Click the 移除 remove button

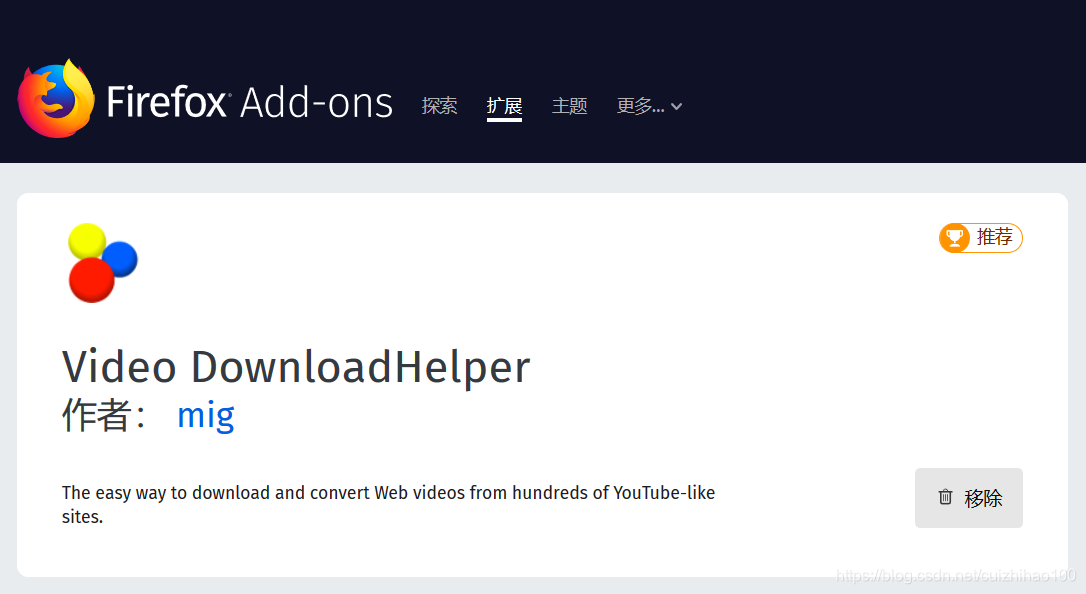(x=968, y=498)
